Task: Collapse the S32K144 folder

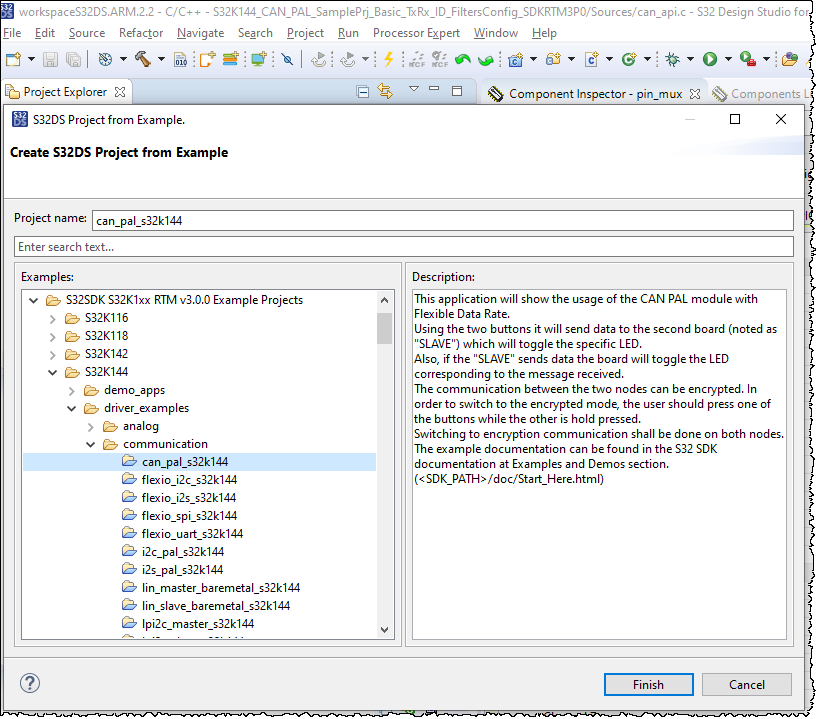Action: coord(53,373)
